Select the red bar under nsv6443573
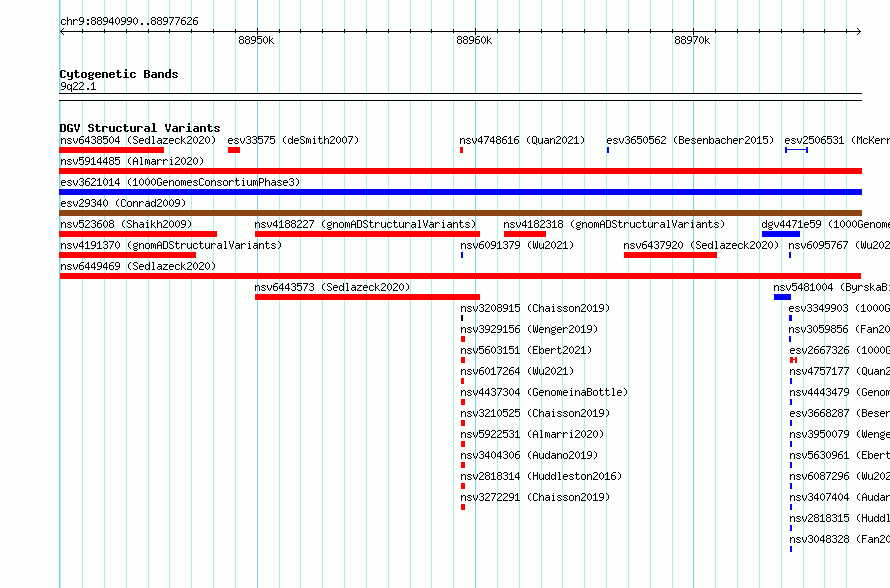The image size is (890, 588). tap(367, 297)
